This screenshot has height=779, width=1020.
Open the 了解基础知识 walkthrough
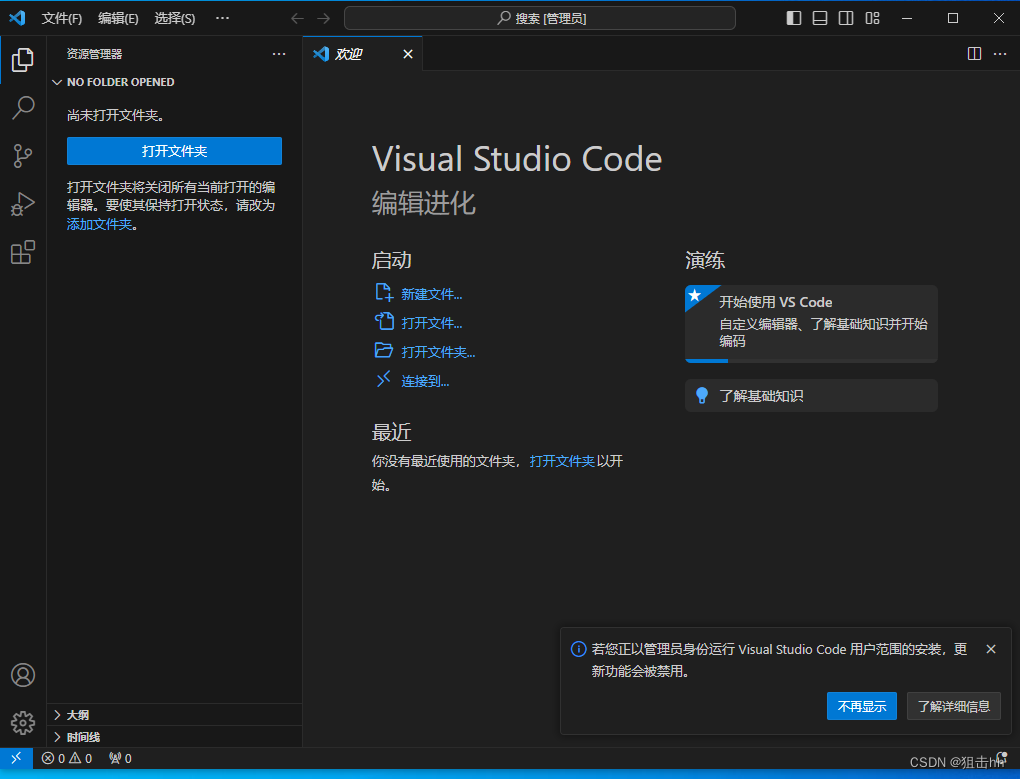click(811, 395)
